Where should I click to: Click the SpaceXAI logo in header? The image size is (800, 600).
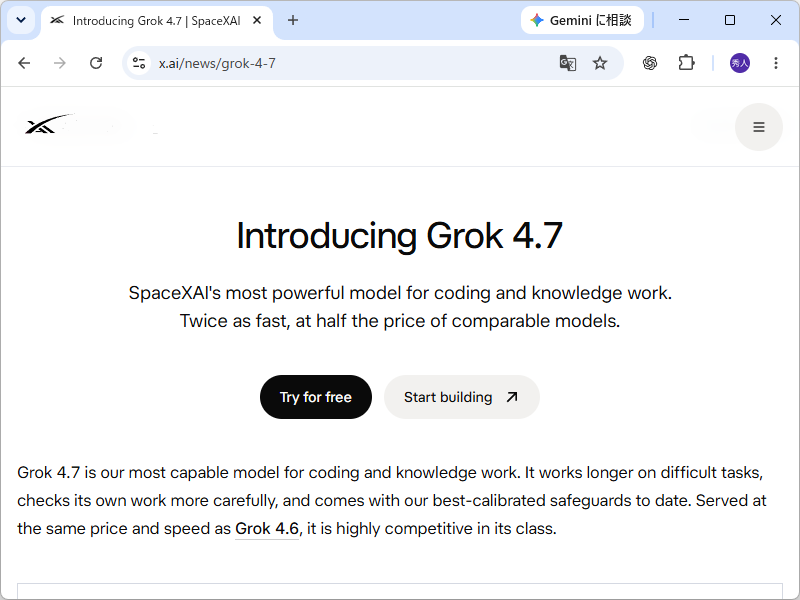tap(49, 124)
